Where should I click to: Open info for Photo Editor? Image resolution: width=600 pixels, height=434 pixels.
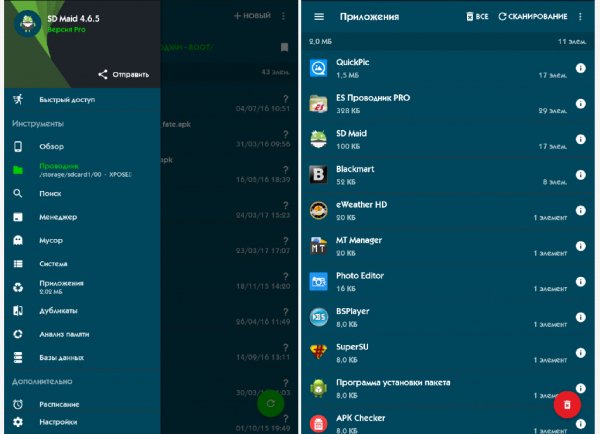[580, 282]
